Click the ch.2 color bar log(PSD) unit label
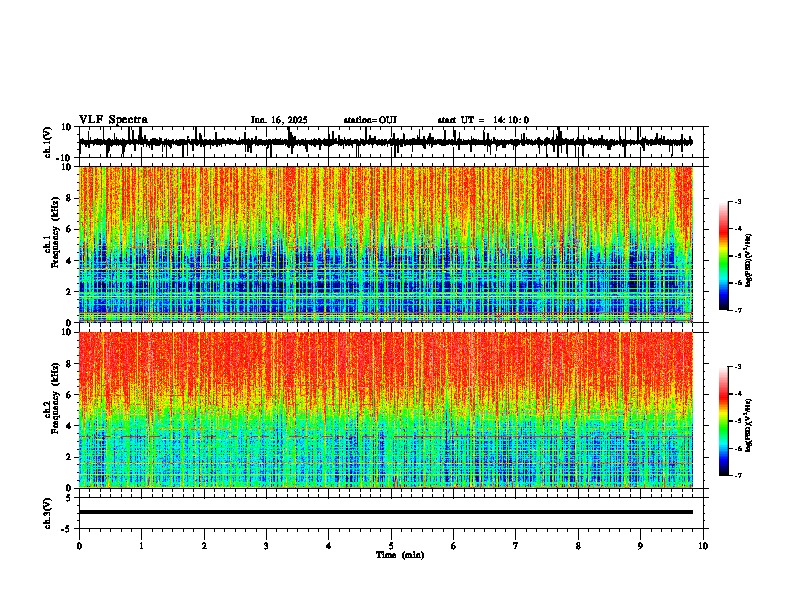Image resolution: width=792 pixels, height=612 pixels. pos(749,426)
